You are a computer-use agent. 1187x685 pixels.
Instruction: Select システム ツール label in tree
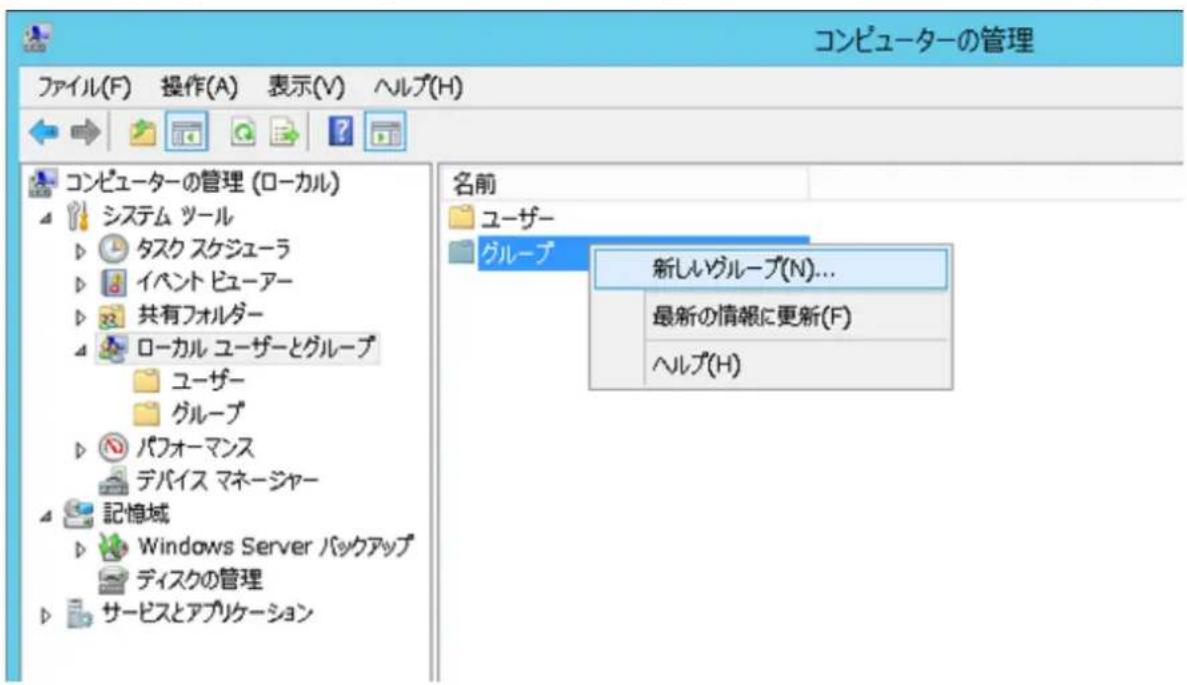(x=167, y=216)
